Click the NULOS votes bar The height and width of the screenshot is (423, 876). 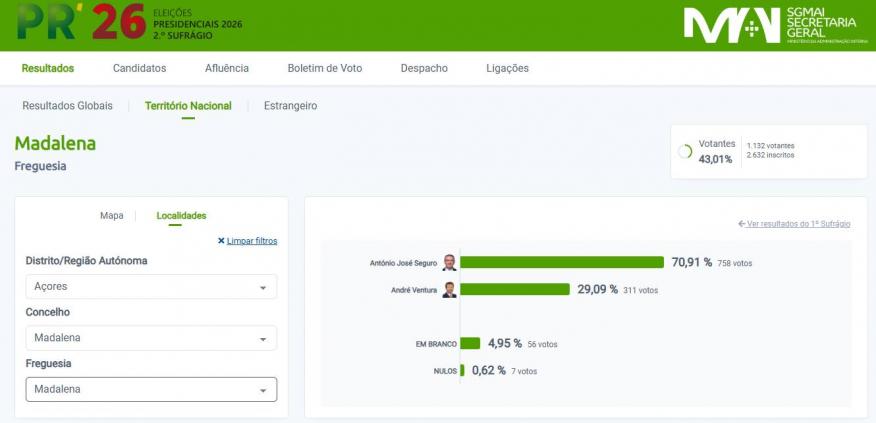(462, 370)
